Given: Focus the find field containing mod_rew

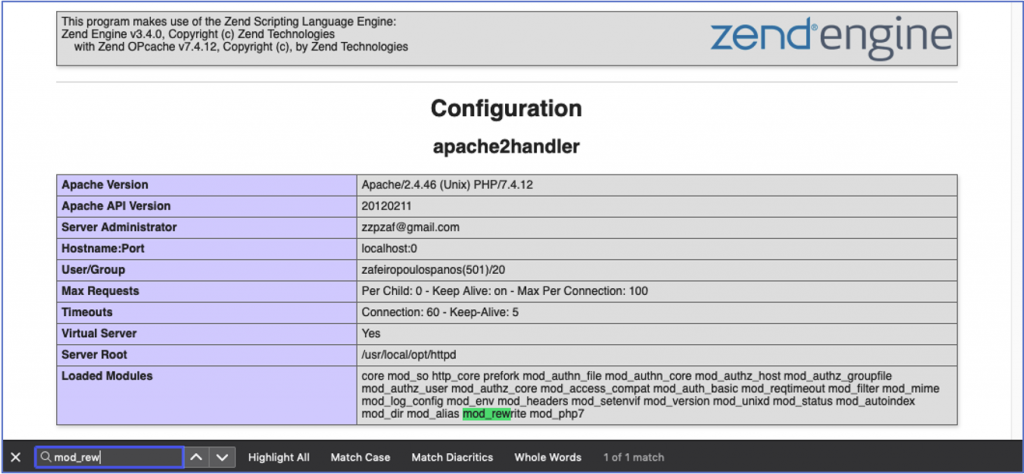Looking at the screenshot, I should click(109, 457).
